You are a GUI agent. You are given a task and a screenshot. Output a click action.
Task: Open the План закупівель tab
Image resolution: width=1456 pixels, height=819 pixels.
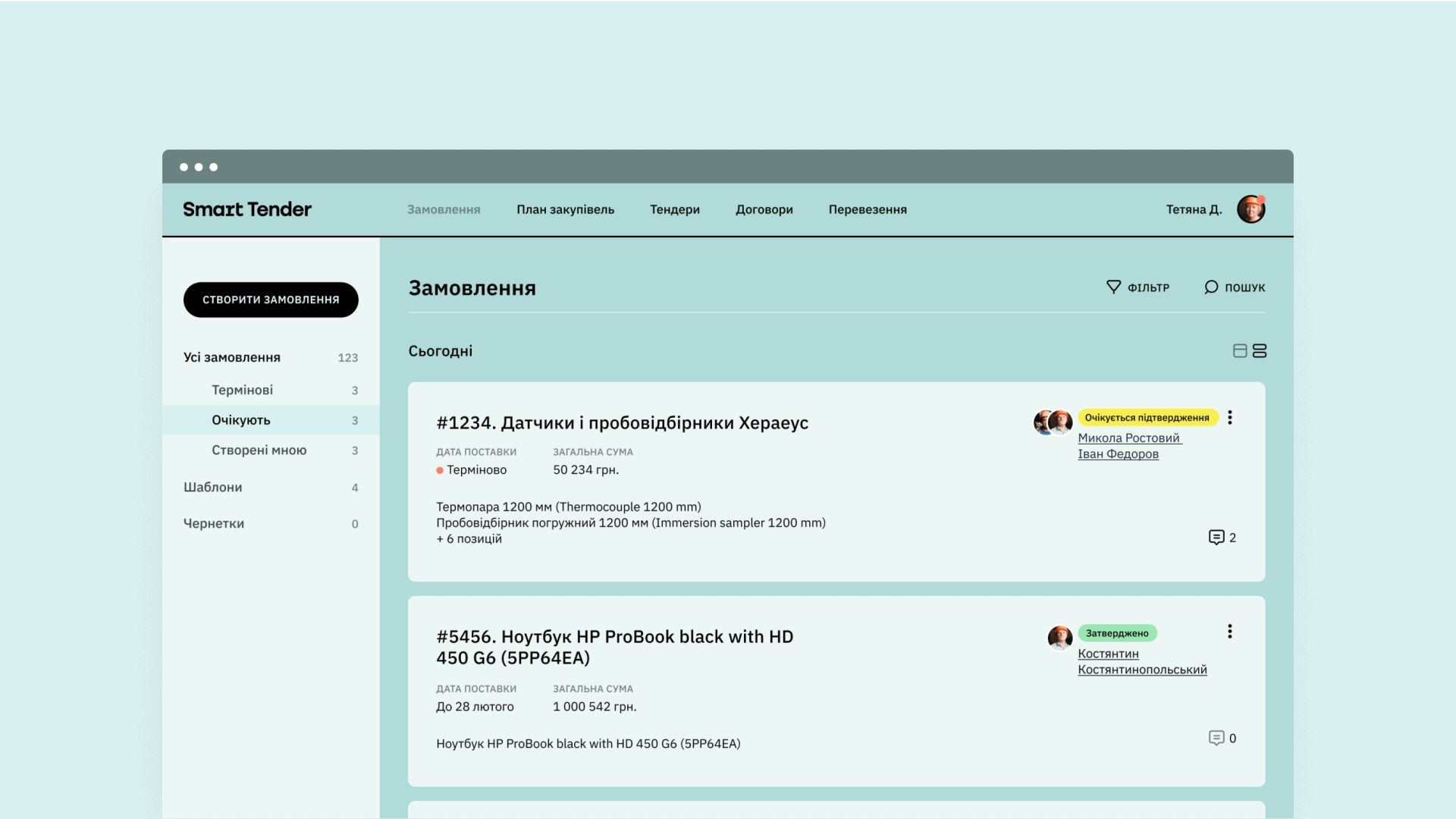(x=565, y=209)
